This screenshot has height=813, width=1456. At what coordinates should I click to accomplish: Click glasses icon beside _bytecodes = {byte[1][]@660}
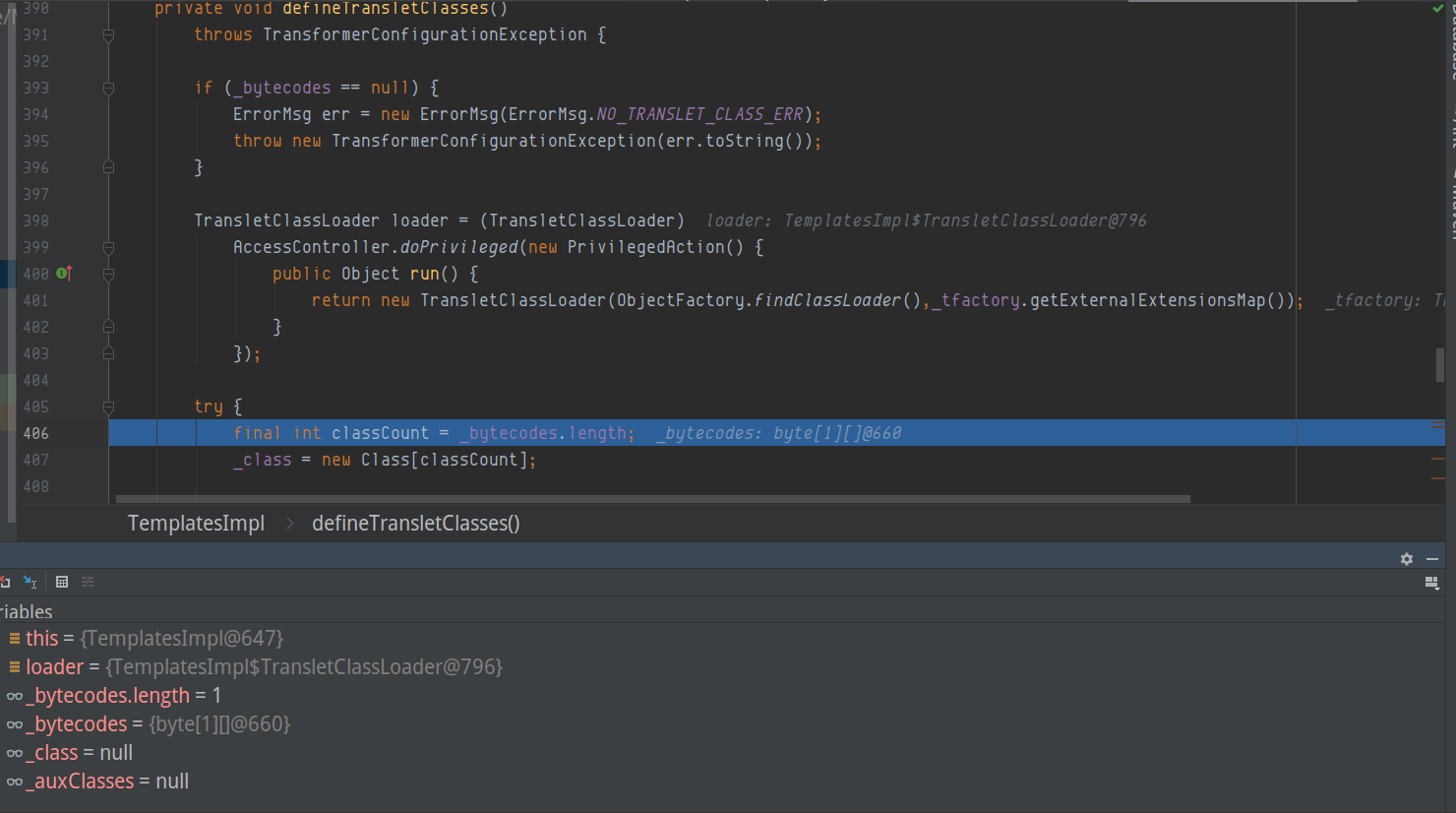(15, 724)
